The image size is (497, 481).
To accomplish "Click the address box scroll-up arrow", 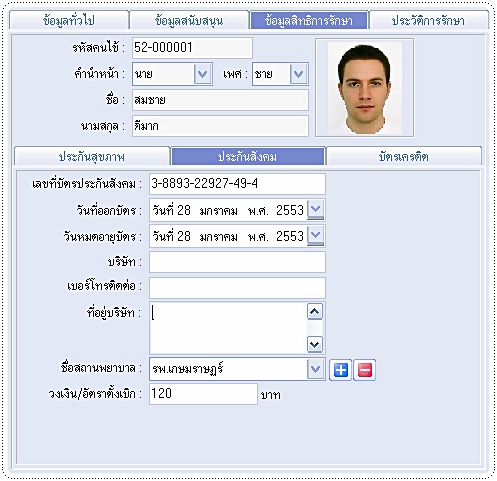I will pos(315,312).
